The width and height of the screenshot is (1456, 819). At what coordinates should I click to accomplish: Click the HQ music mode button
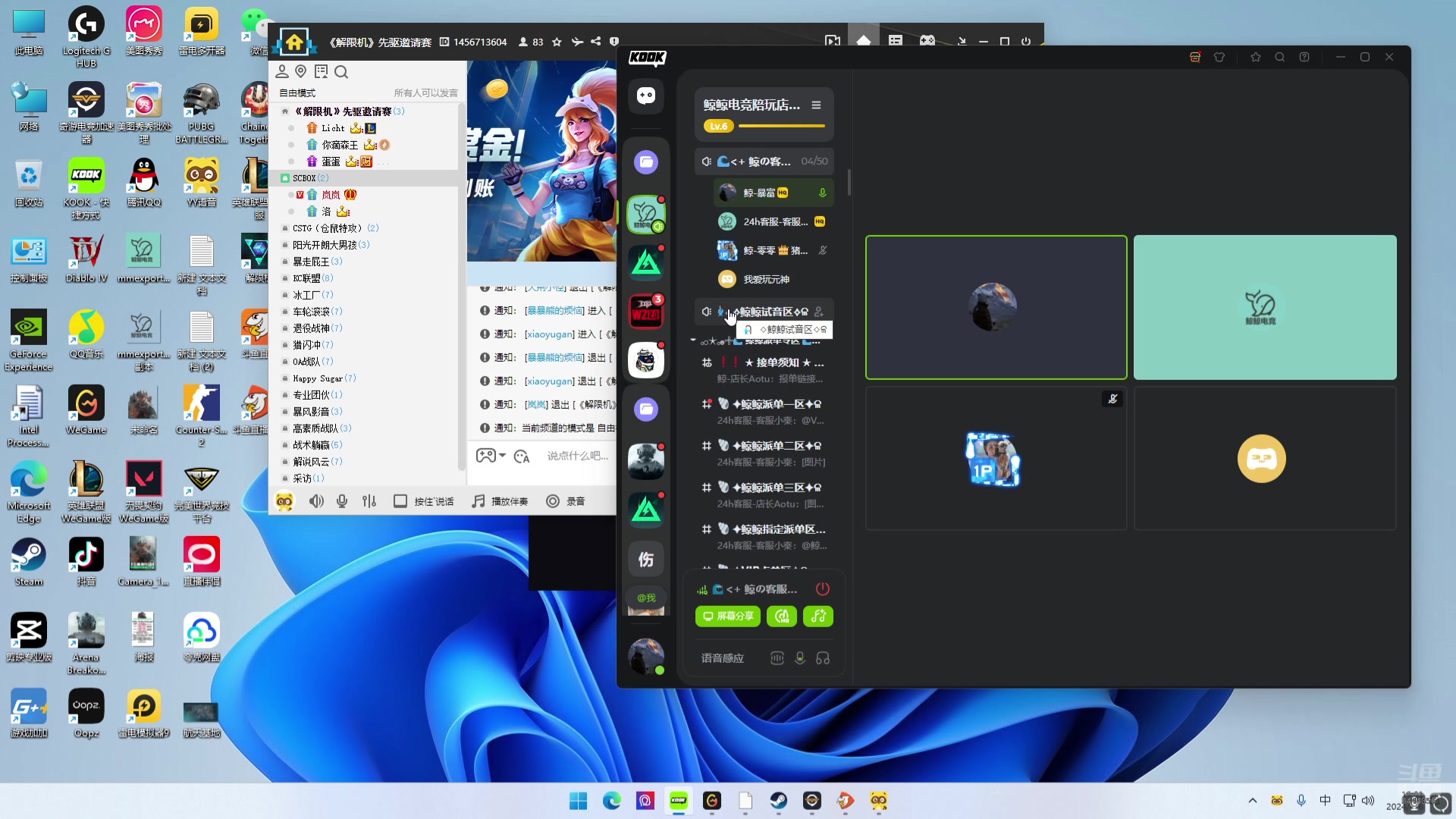782,617
